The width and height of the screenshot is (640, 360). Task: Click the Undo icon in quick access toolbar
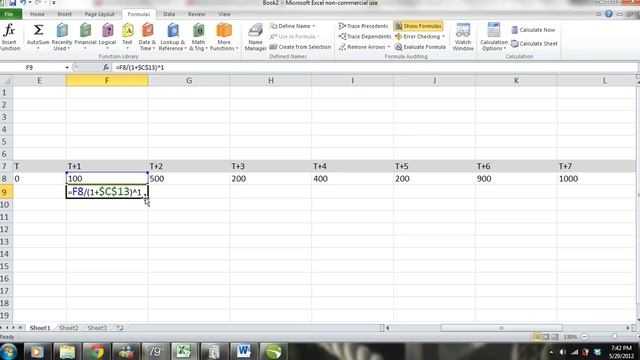(x=23, y=3)
